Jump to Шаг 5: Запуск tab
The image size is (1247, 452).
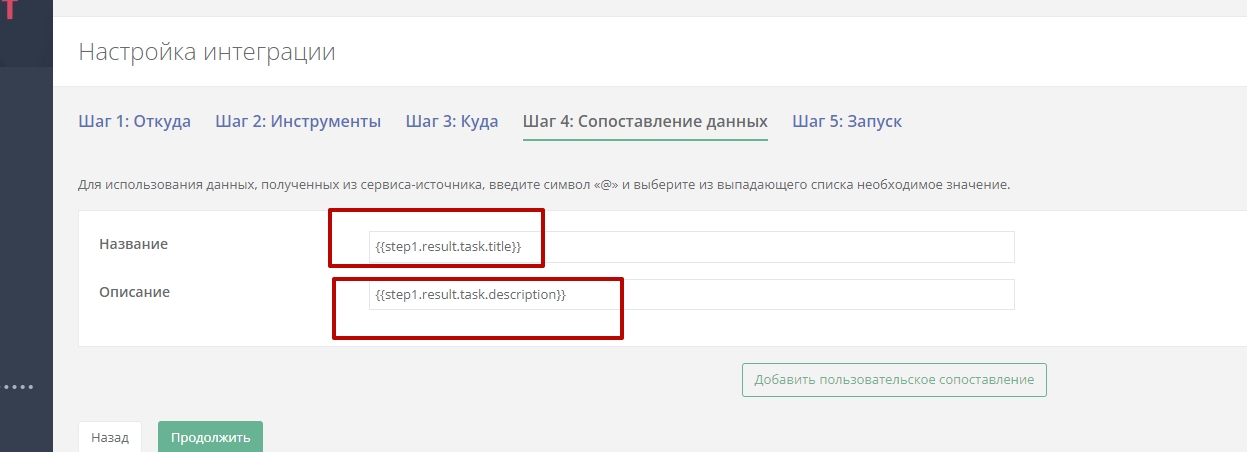847,122
